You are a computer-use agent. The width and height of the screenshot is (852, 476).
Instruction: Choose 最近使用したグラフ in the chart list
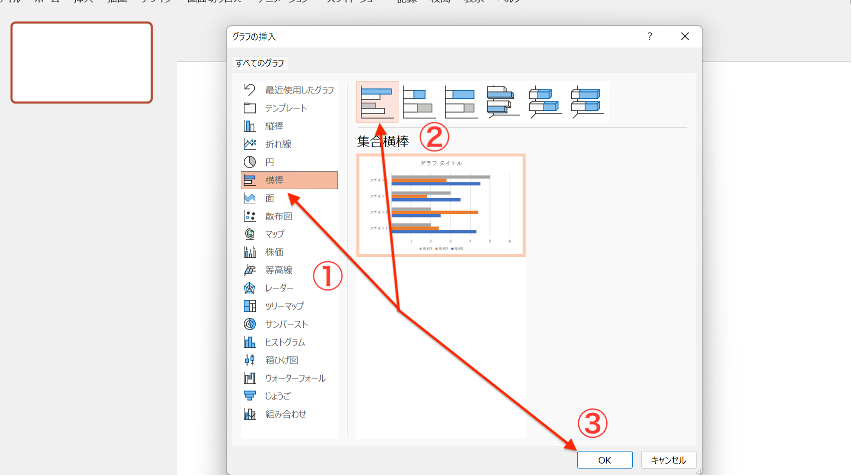click(x=289, y=90)
